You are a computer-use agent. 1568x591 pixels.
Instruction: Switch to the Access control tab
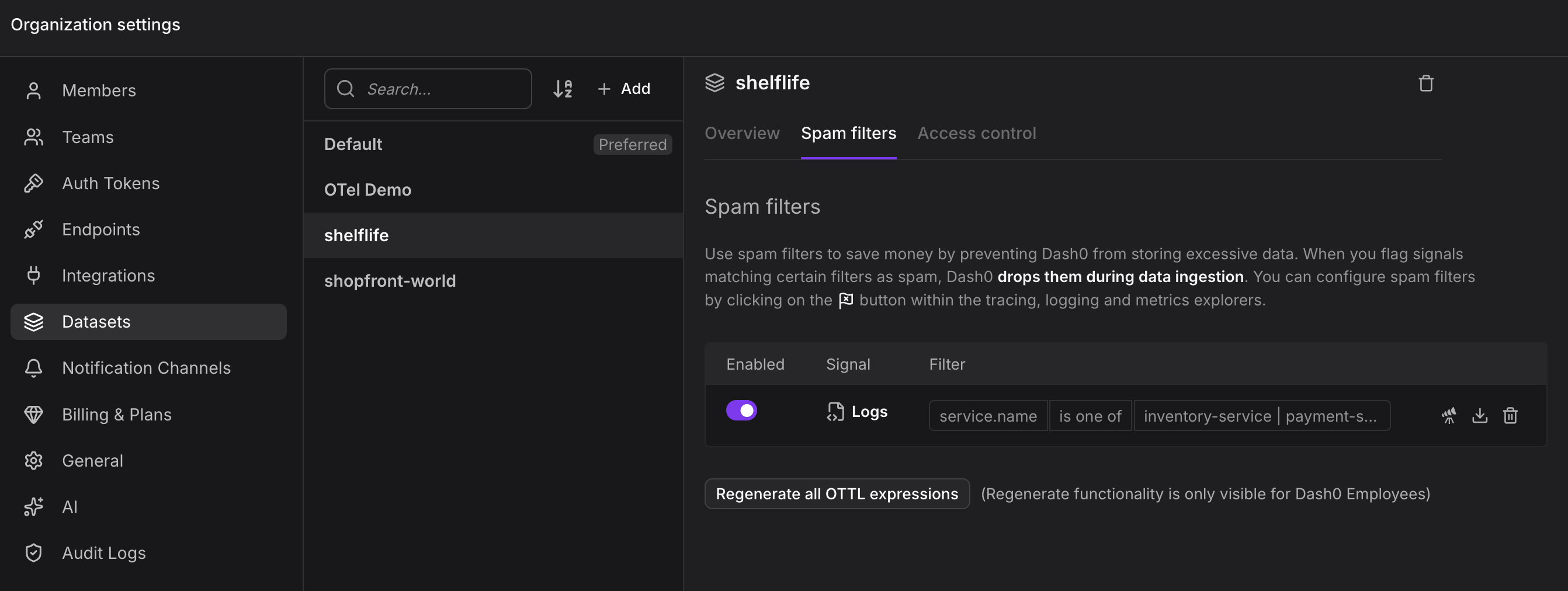click(x=977, y=133)
